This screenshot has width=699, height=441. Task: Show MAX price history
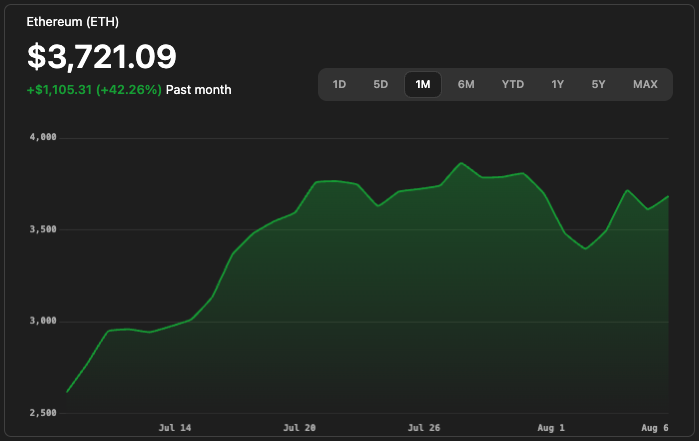click(645, 84)
